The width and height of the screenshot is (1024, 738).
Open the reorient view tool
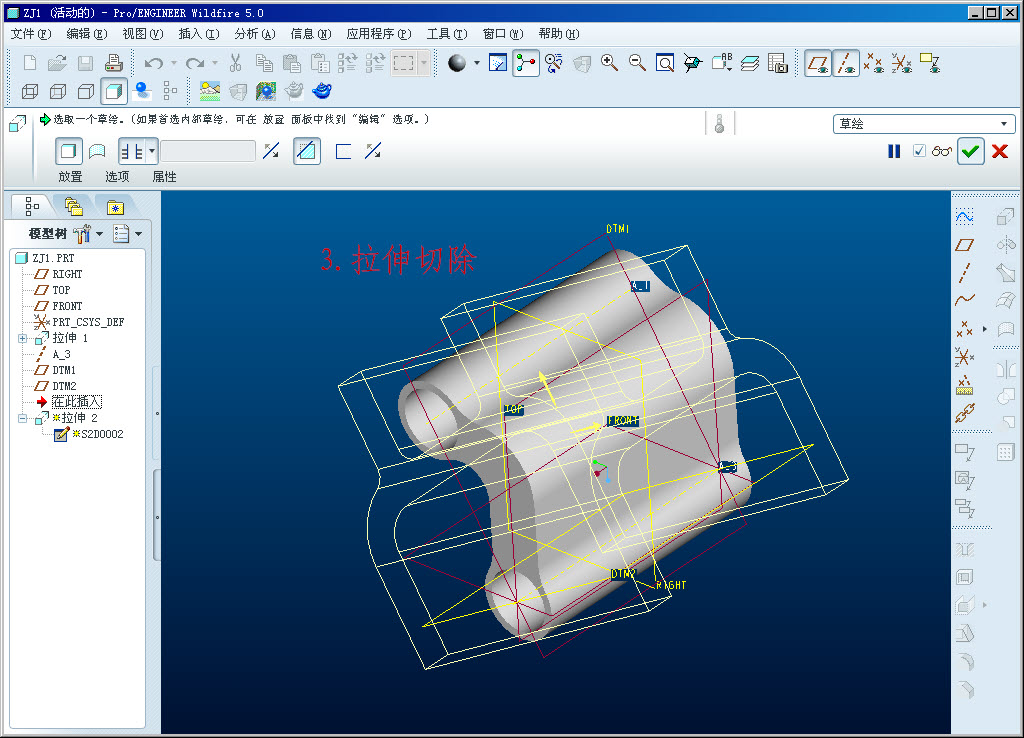pos(693,63)
